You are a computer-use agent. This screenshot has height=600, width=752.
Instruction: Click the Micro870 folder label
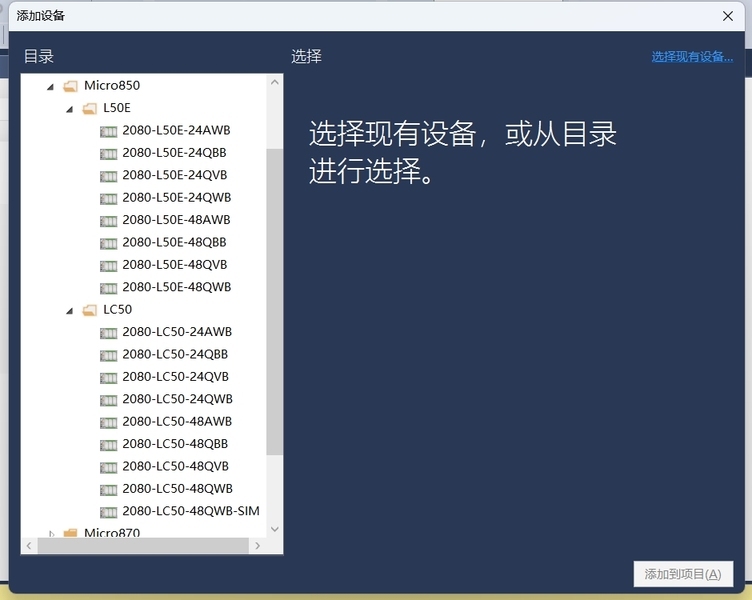click(112, 532)
